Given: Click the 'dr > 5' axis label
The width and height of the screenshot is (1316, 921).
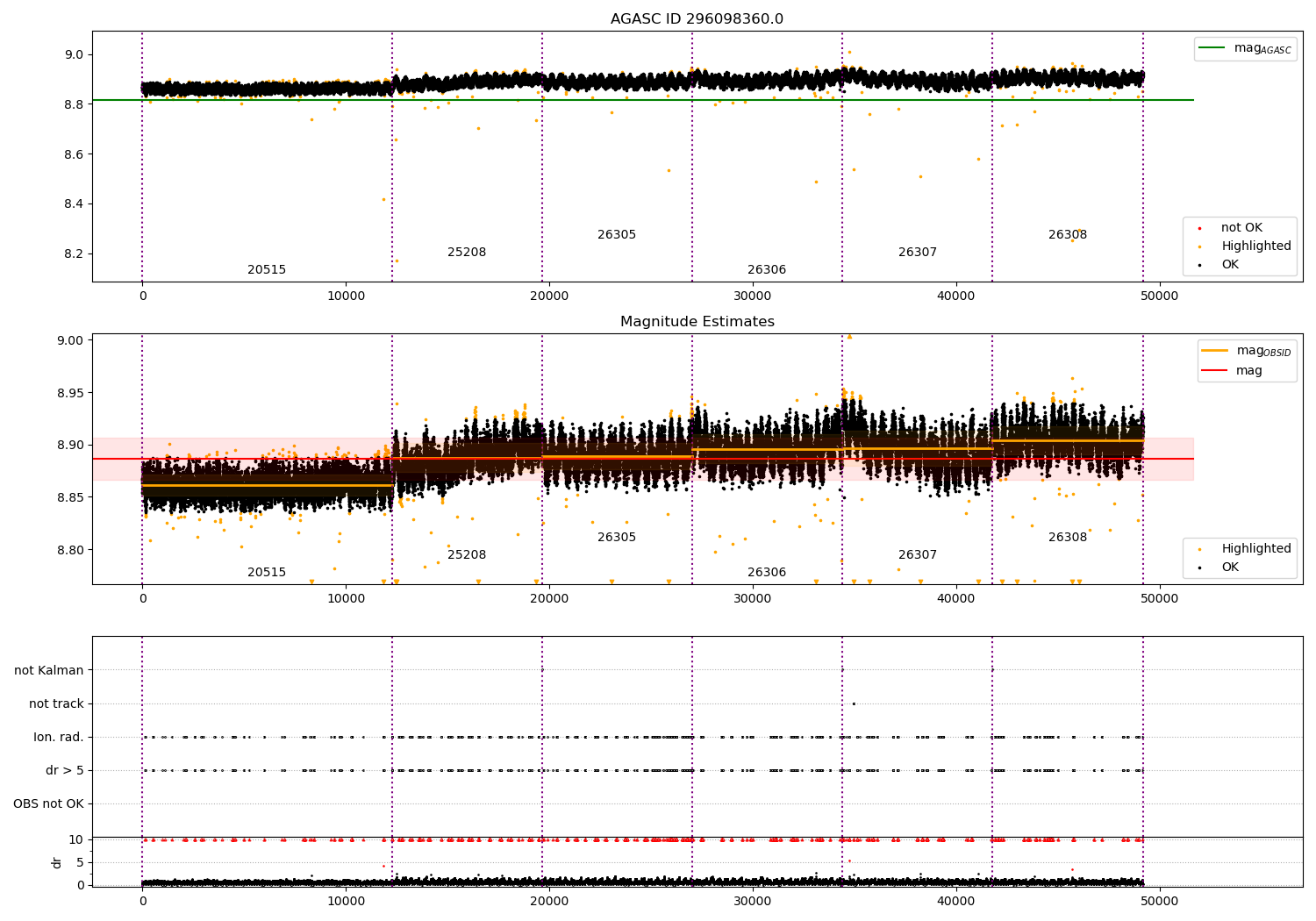Looking at the screenshot, I should tap(65, 771).
